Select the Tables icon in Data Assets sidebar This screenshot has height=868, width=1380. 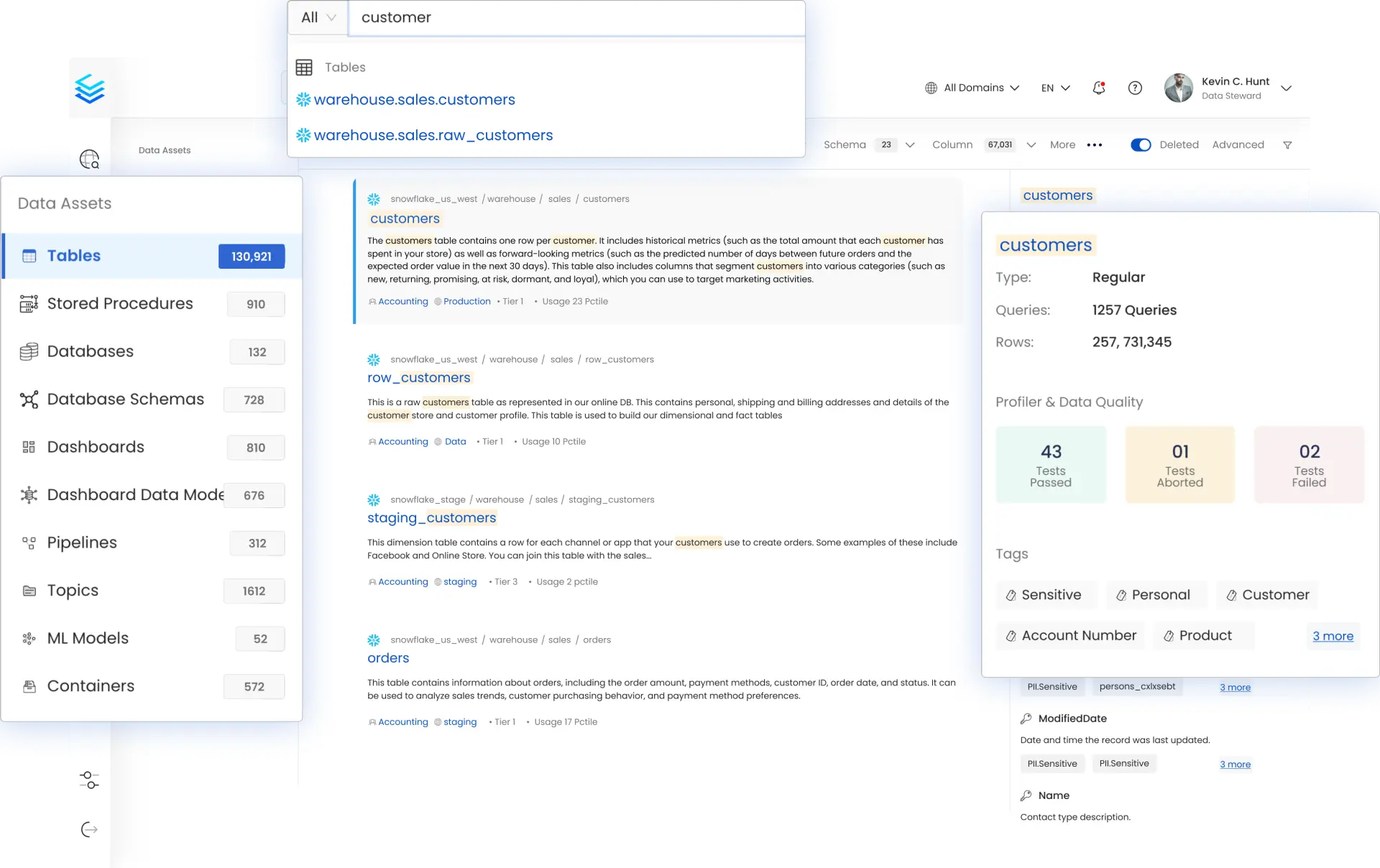(29, 256)
